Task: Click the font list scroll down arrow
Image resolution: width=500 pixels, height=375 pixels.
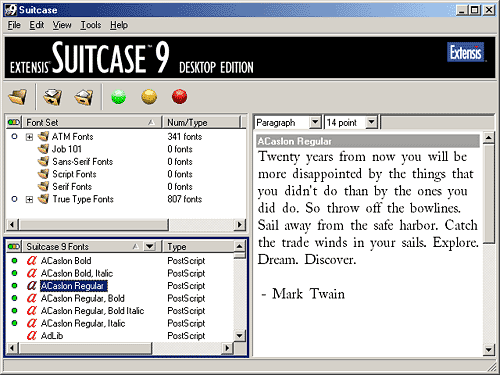Action: pyautogui.click(x=239, y=335)
